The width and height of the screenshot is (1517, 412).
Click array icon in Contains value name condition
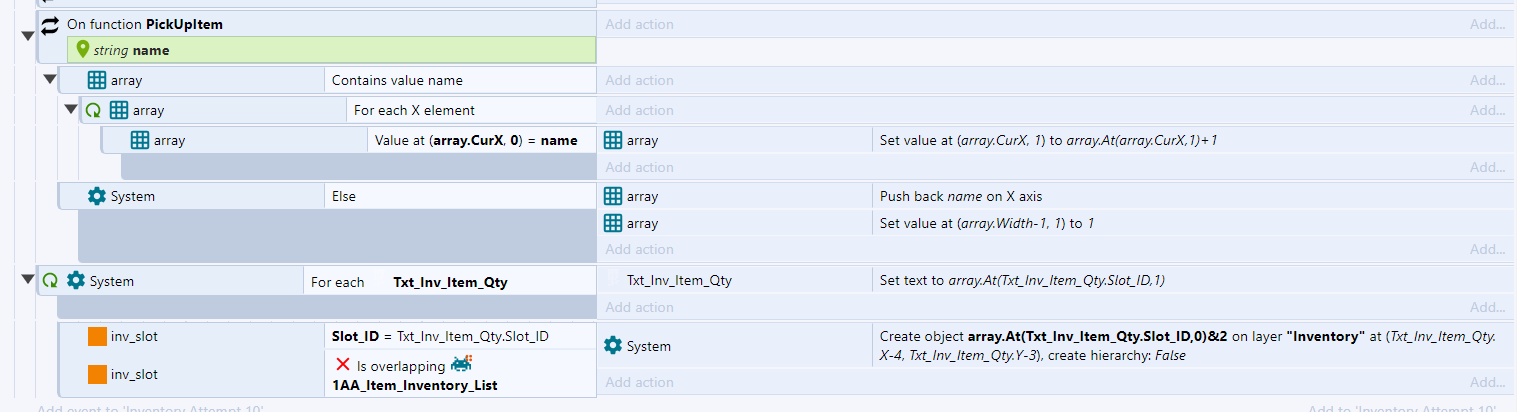(97, 80)
